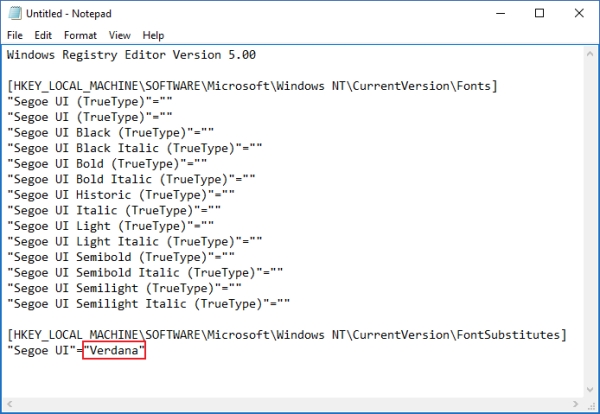Click the "Segoe UI Bold Italic (TrueType)" line
Image resolution: width=600 pixels, height=414 pixels.
(x=131, y=179)
